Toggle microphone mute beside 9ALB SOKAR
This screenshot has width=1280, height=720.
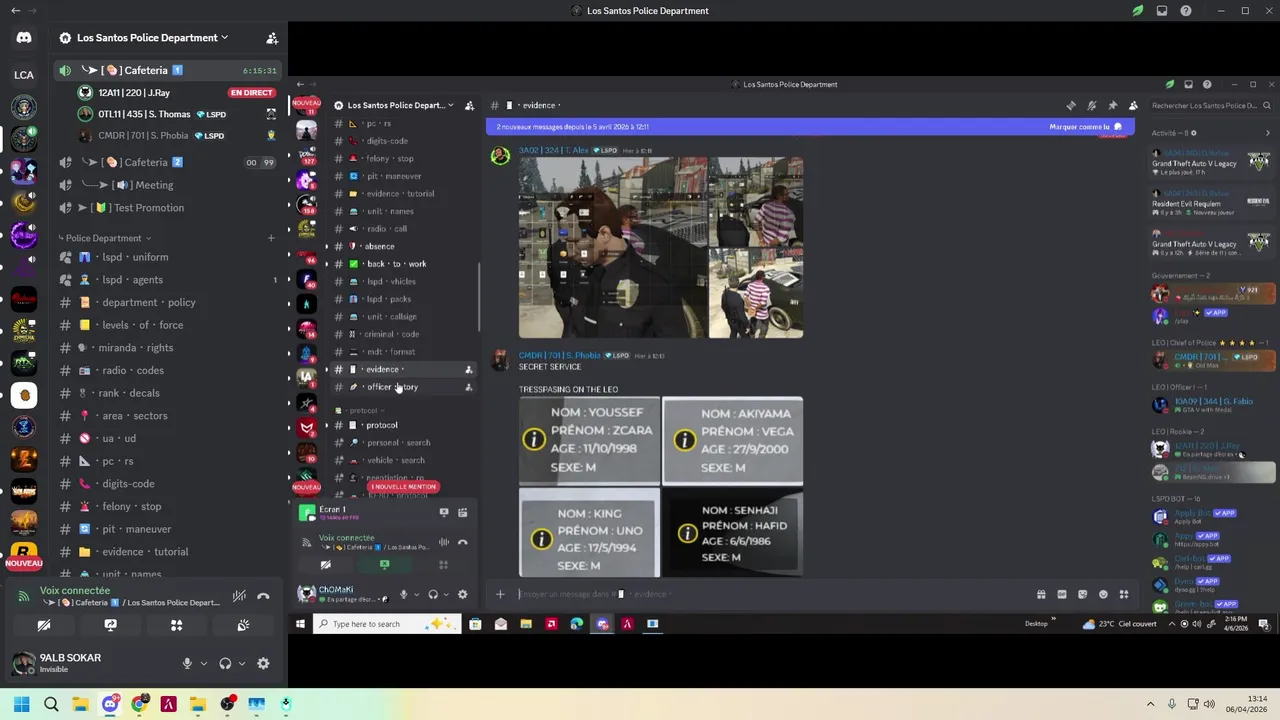point(186,663)
